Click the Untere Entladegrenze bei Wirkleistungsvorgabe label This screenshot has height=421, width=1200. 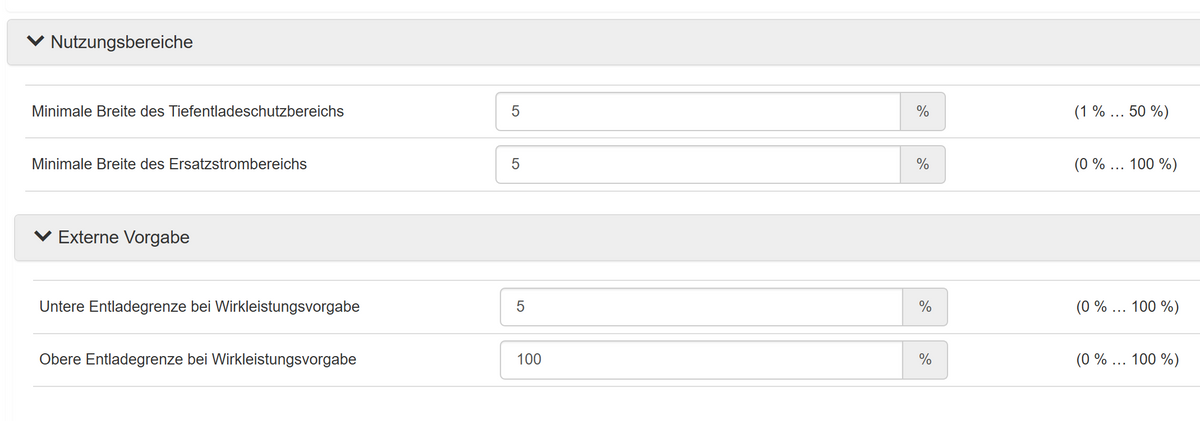click(x=199, y=307)
